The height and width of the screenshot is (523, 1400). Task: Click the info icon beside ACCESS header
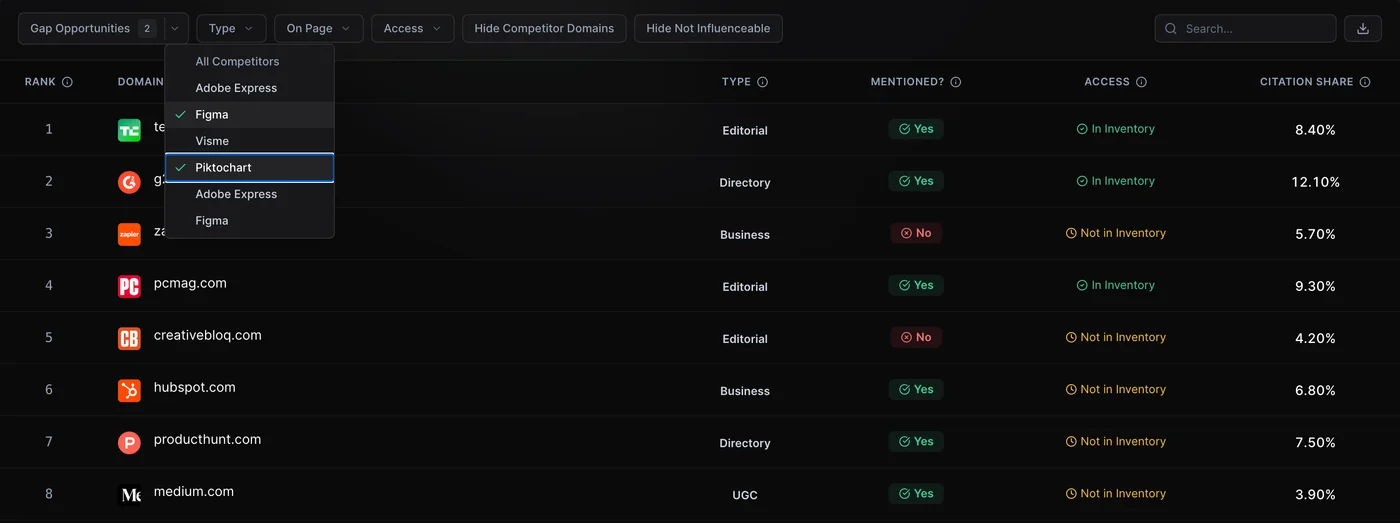1141,82
